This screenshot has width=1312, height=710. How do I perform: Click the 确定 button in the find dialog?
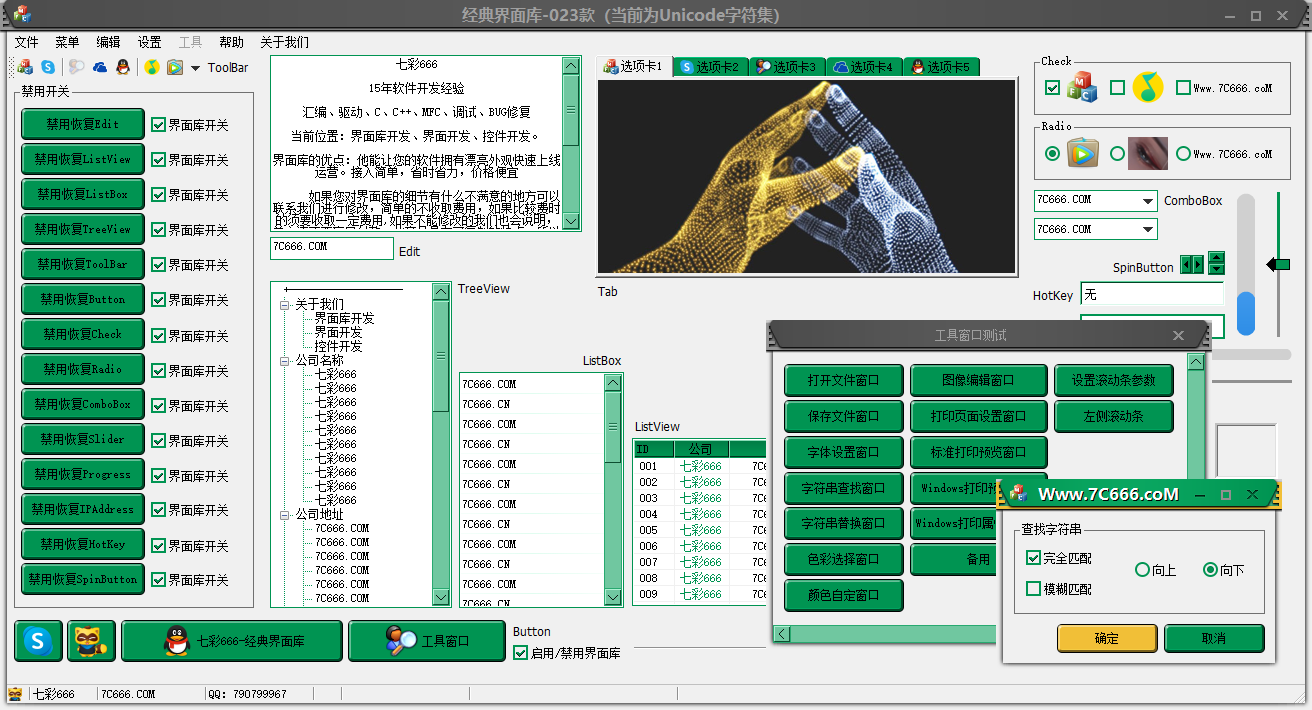(1107, 638)
